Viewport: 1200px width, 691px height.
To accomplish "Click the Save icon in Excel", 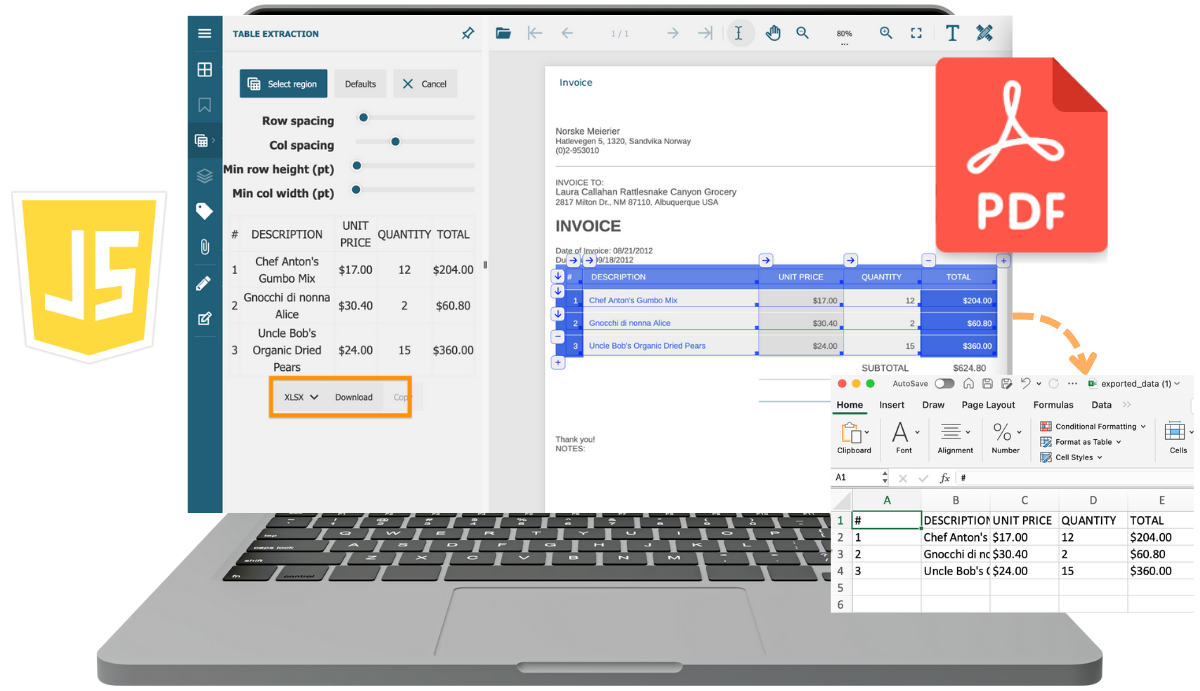I will (987, 384).
